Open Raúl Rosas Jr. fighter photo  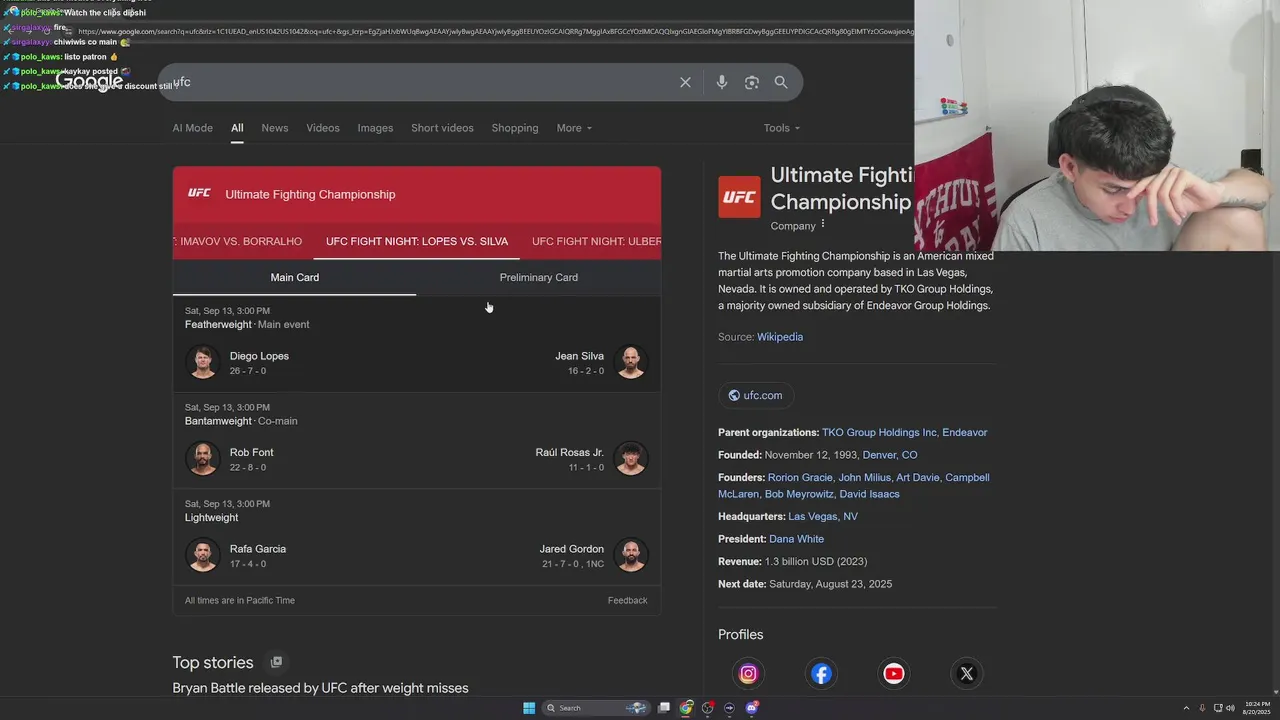[x=631, y=459]
